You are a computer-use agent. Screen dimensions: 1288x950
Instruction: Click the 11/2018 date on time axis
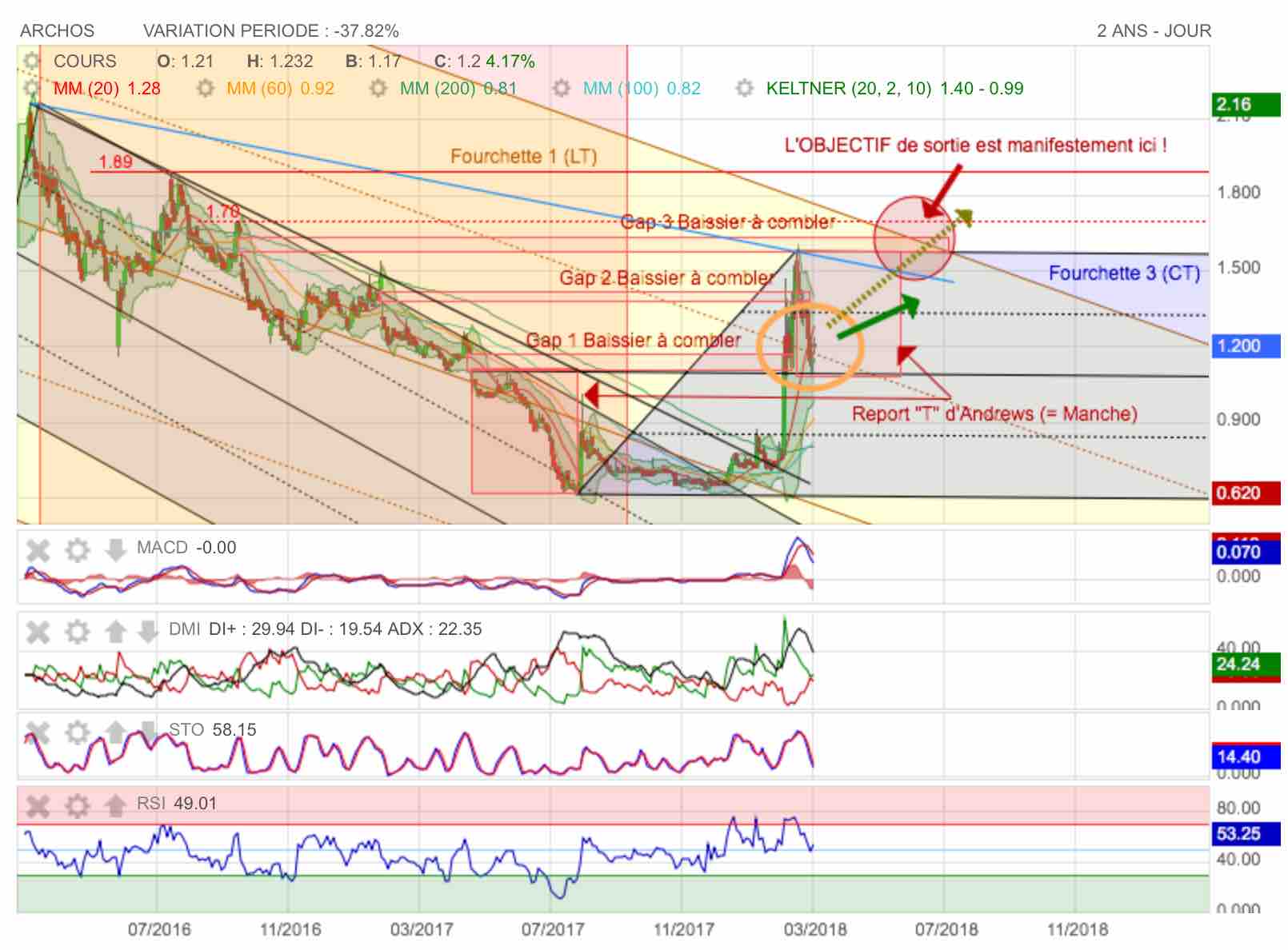pyautogui.click(x=1078, y=930)
